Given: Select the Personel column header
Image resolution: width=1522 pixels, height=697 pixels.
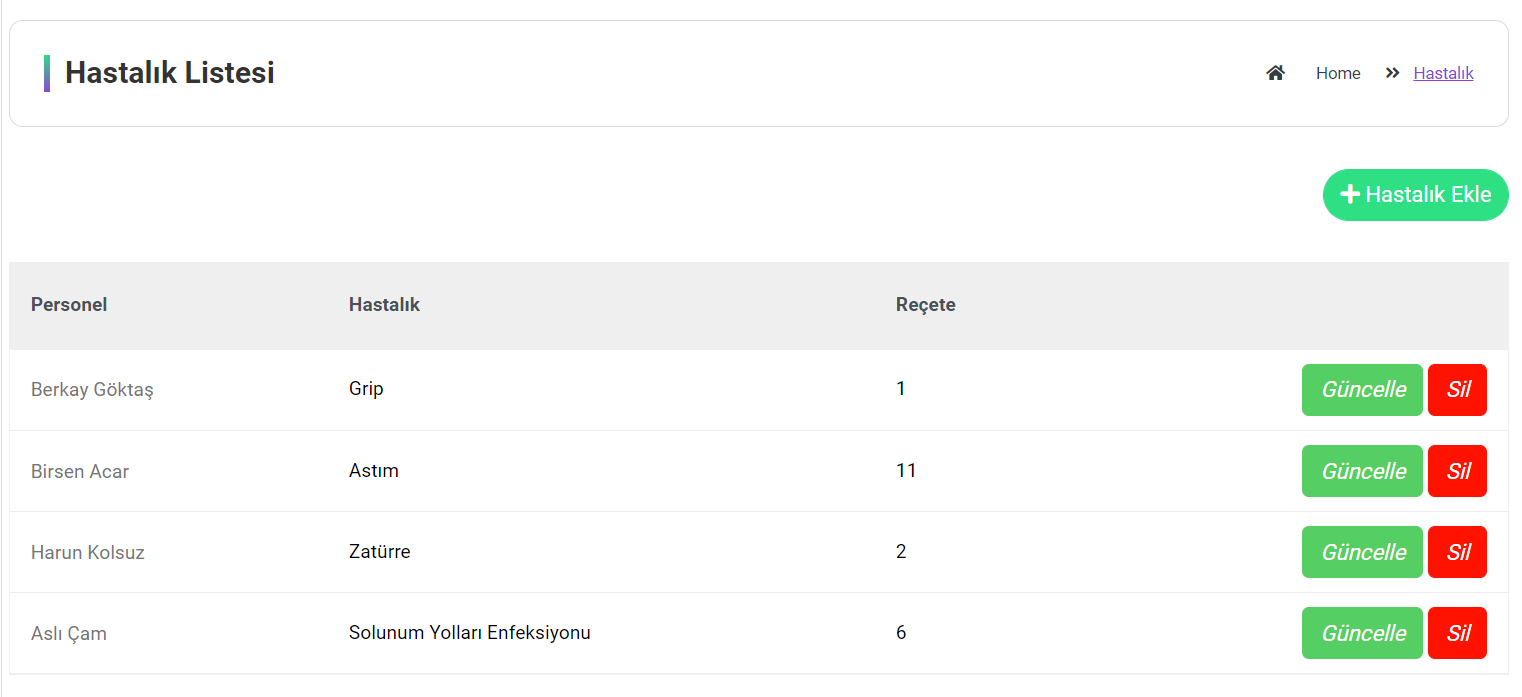Looking at the screenshot, I should (x=69, y=304).
